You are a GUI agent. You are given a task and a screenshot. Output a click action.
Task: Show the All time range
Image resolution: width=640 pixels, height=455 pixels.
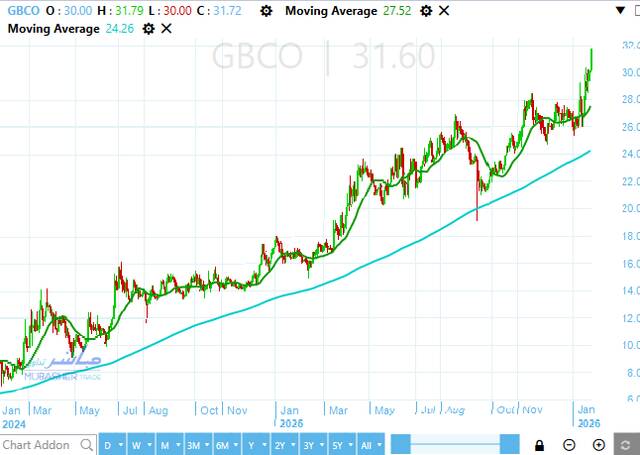(x=369, y=444)
